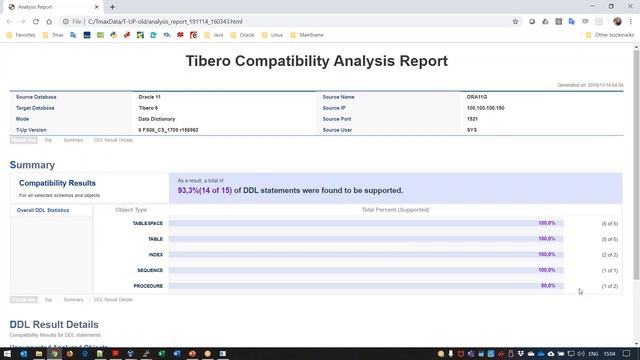
Task: Open the Java bookmark folder
Action: [x=213, y=35]
